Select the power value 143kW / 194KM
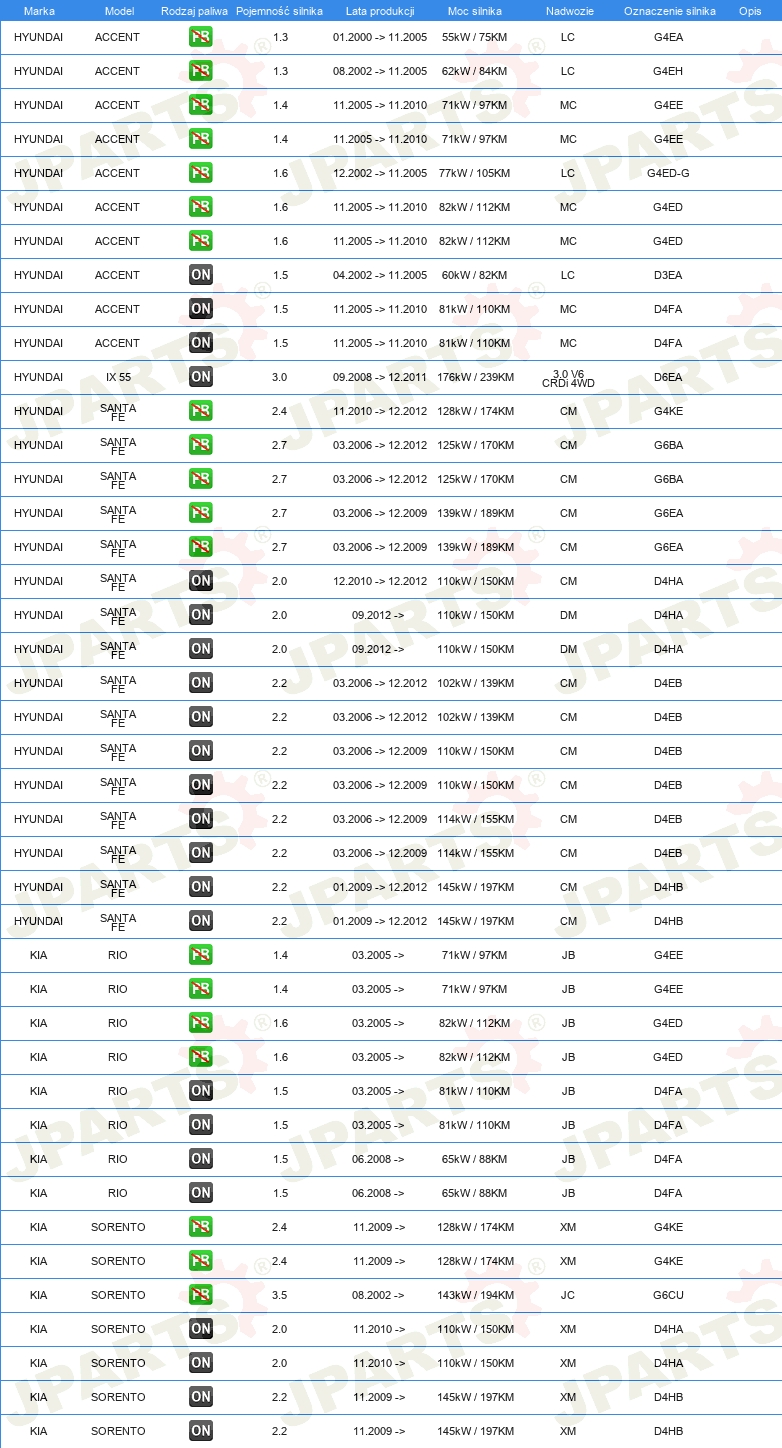This screenshot has height=1448, width=782. click(x=475, y=1295)
